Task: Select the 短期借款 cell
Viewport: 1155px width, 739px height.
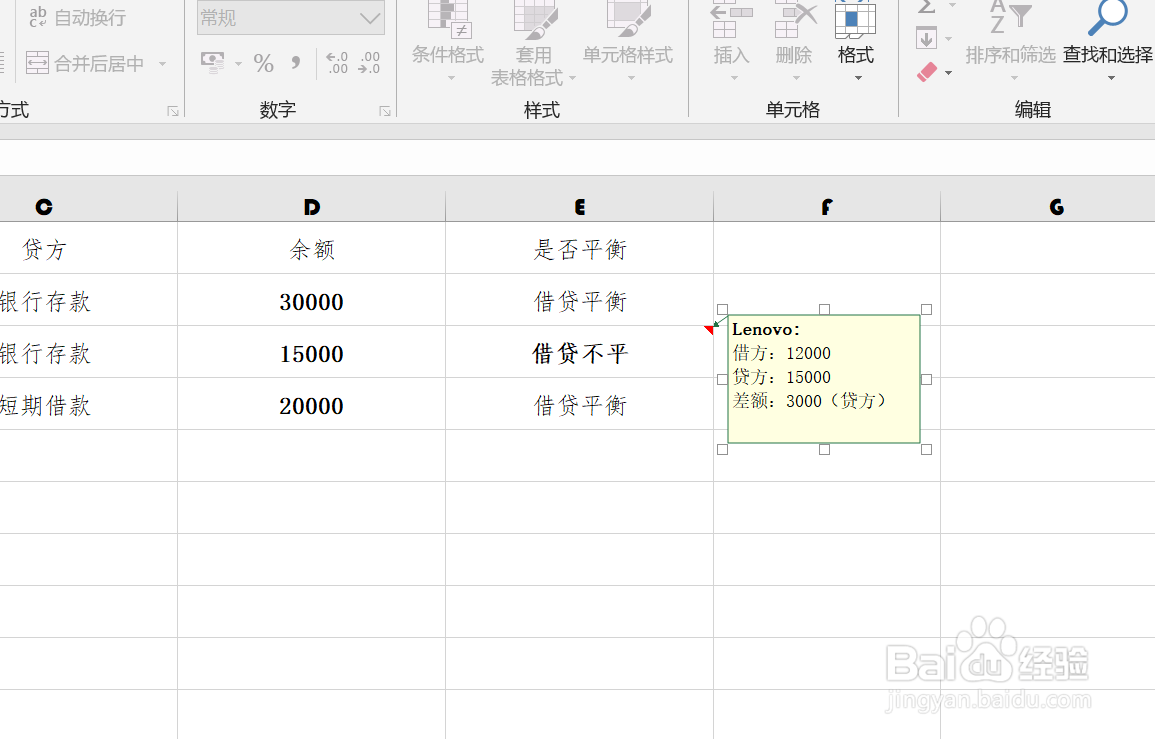Action: pos(88,404)
